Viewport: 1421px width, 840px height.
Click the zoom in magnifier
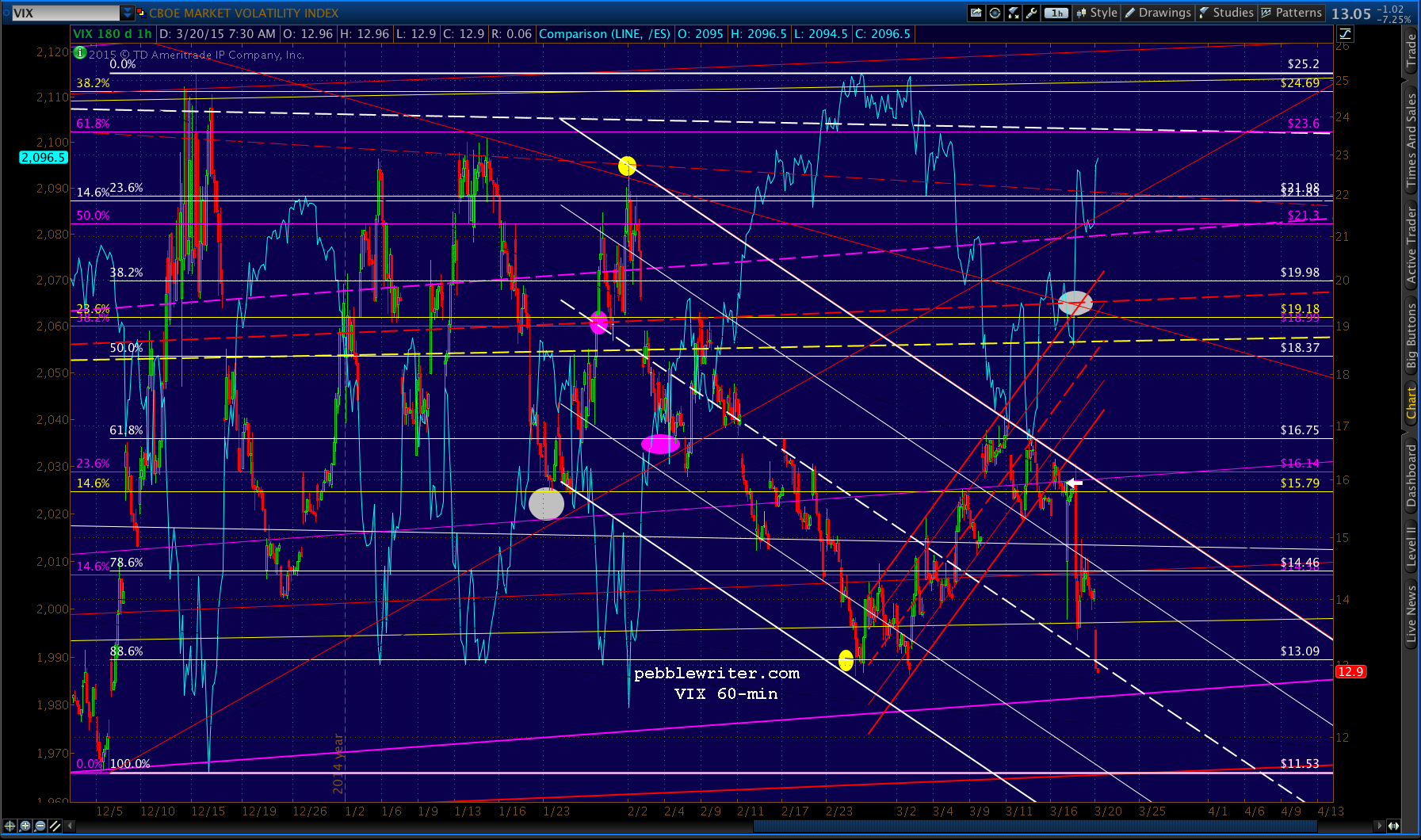tap(25, 826)
